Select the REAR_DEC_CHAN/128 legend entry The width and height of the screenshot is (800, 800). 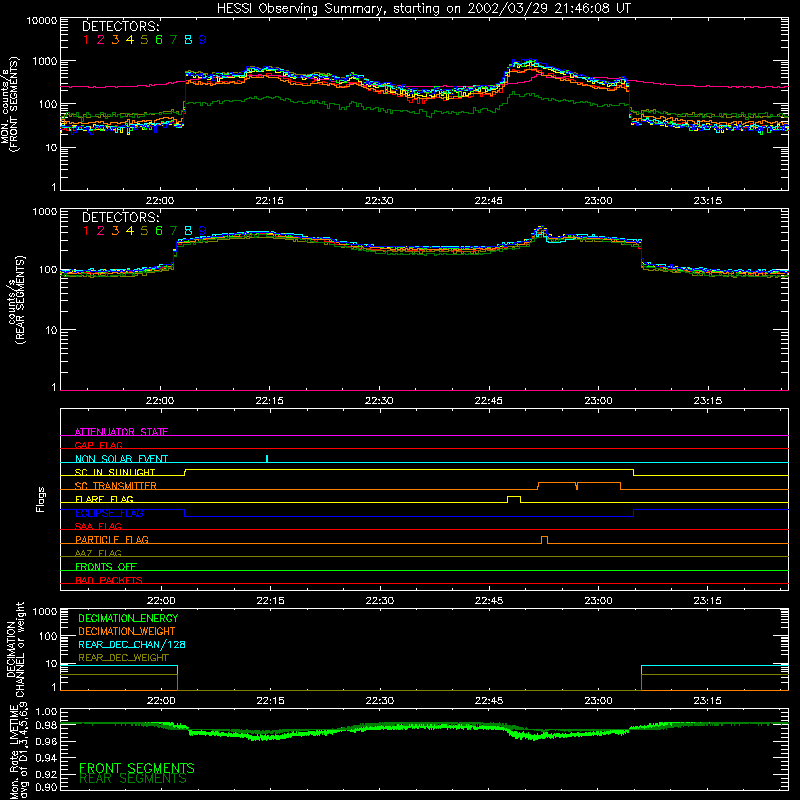click(x=132, y=644)
